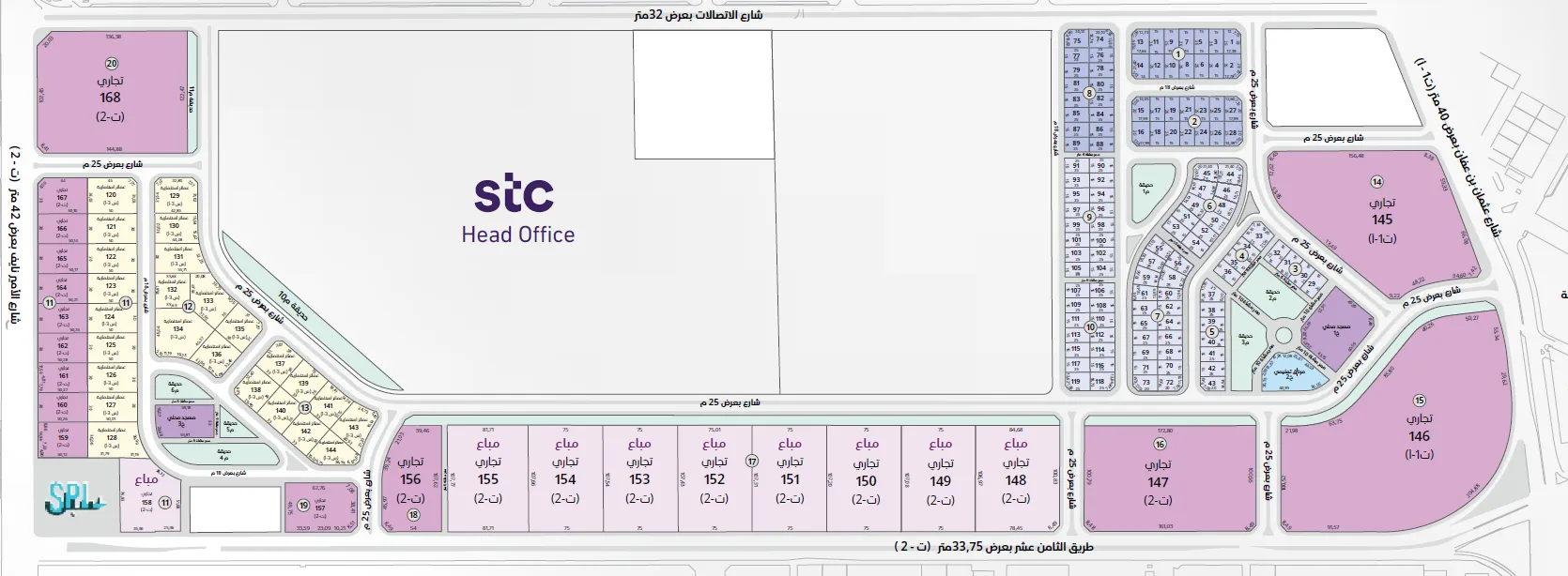This screenshot has height=576, width=1568.
Task: Select residential plot 120
Action: click(x=112, y=195)
